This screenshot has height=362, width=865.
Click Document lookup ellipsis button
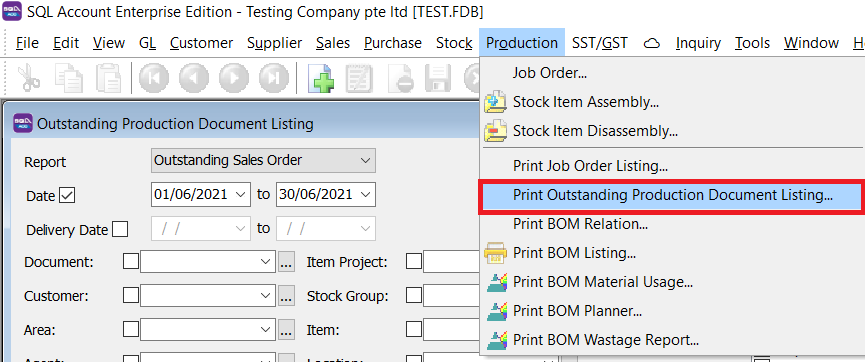point(286,262)
